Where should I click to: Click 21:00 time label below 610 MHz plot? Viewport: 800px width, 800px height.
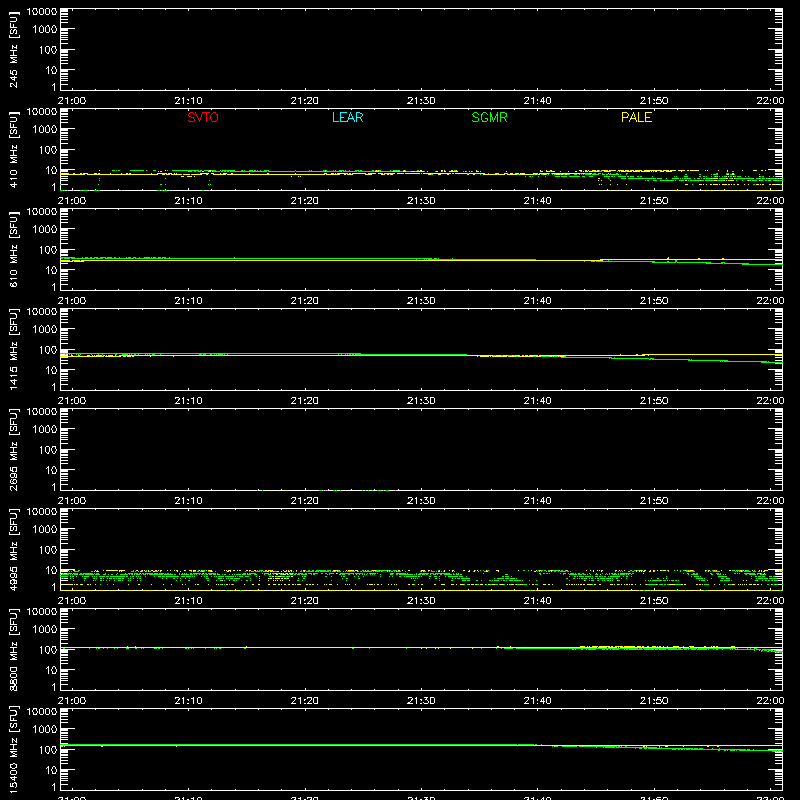72,301
